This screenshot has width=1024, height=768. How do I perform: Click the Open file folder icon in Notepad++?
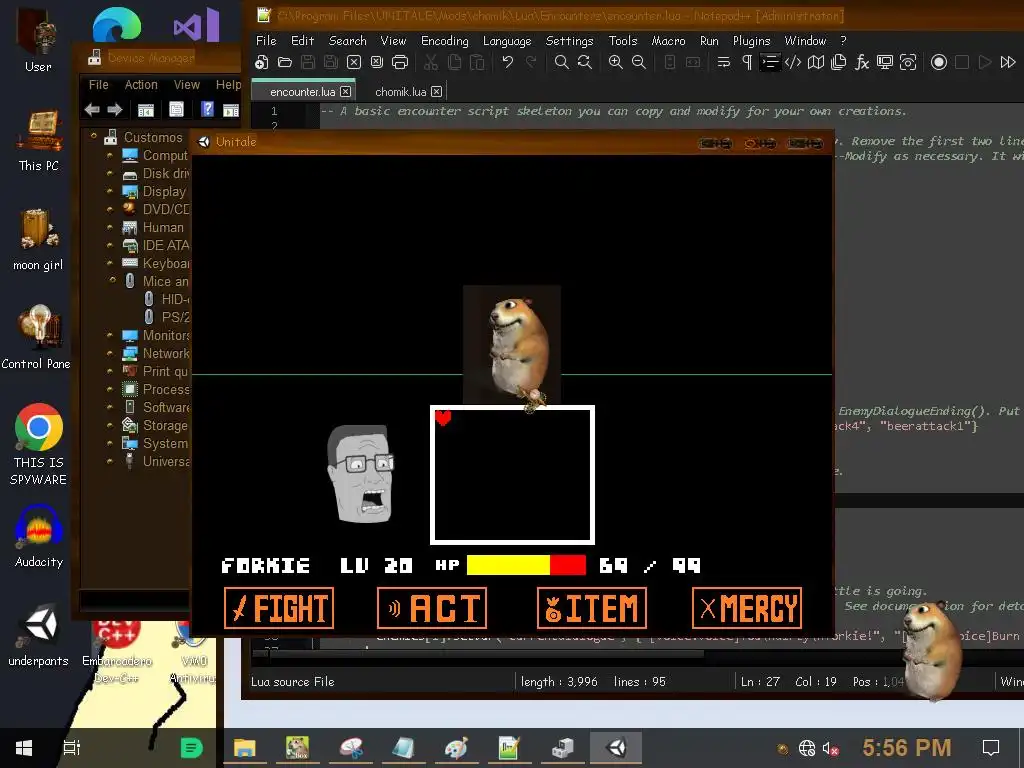285,62
